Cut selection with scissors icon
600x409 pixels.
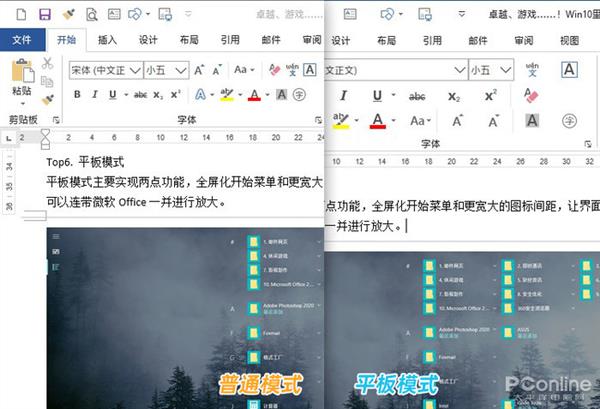pos(47,63)
